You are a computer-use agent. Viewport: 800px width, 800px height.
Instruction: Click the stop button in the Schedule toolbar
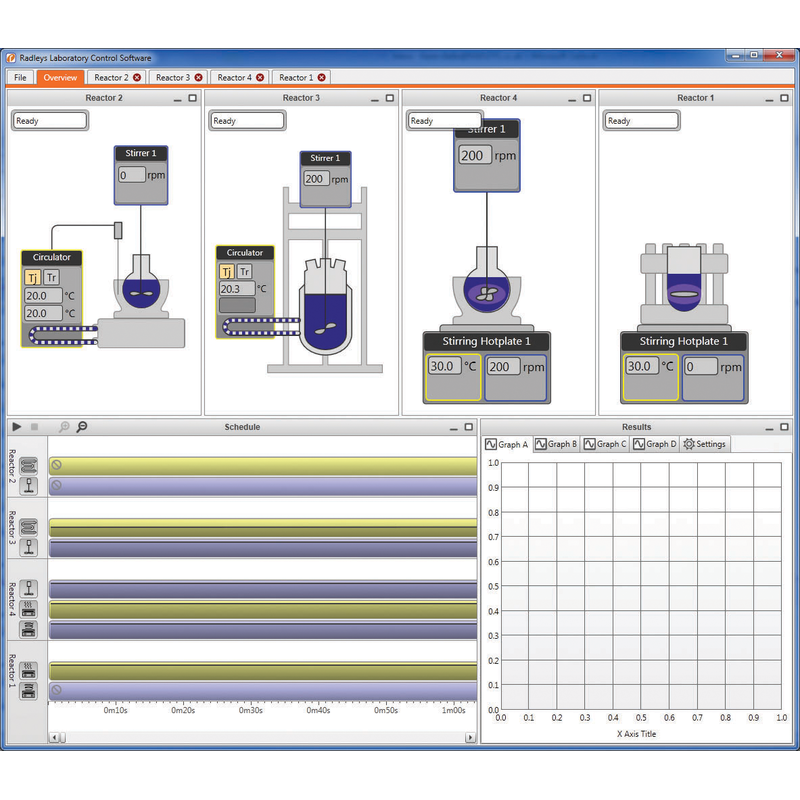point(33,426)
